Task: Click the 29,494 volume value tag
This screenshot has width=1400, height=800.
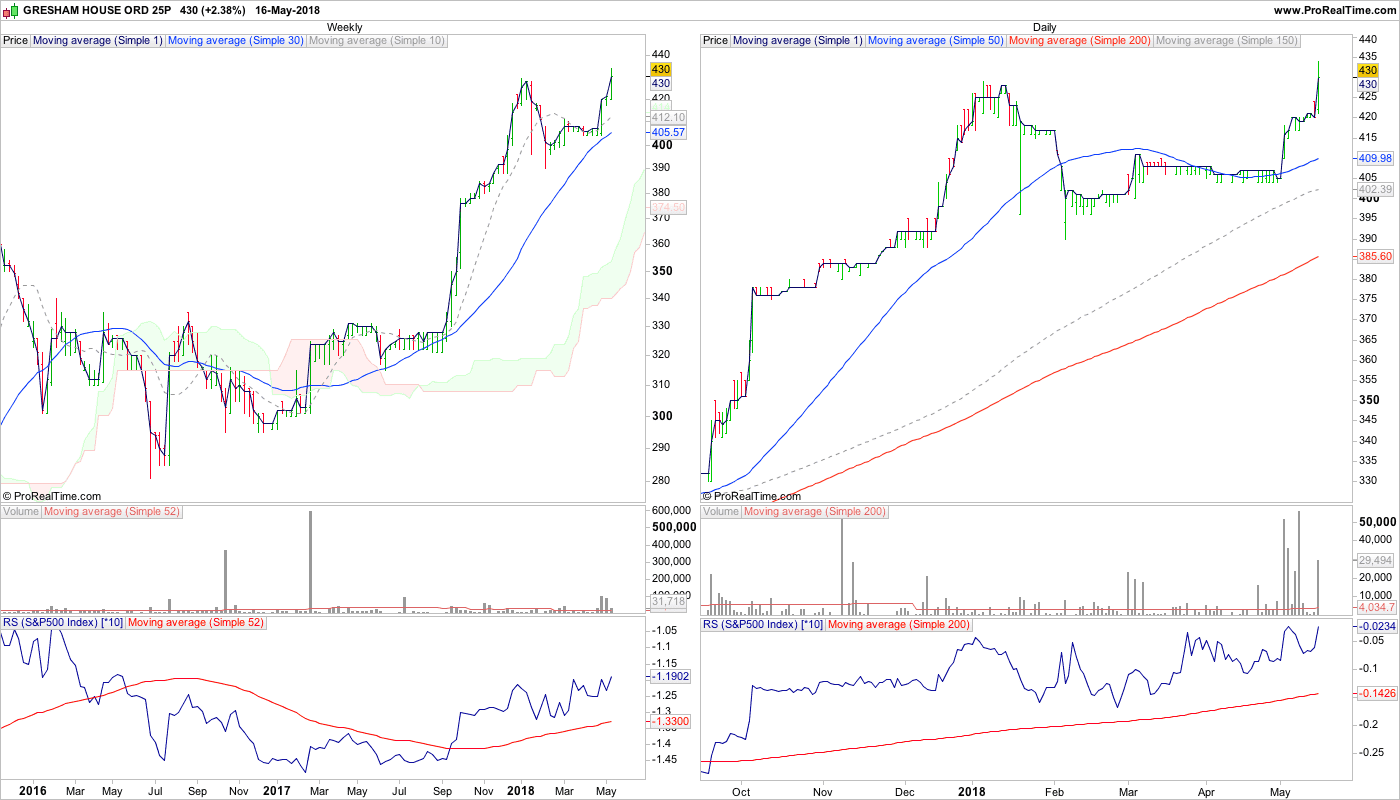Action: (1375, 562)
